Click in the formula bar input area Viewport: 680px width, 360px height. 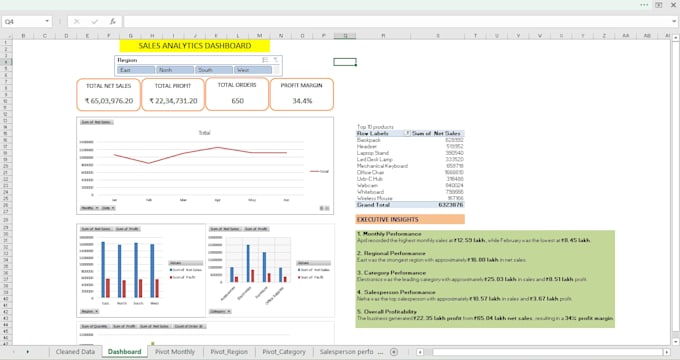click(x=397, y=21)
